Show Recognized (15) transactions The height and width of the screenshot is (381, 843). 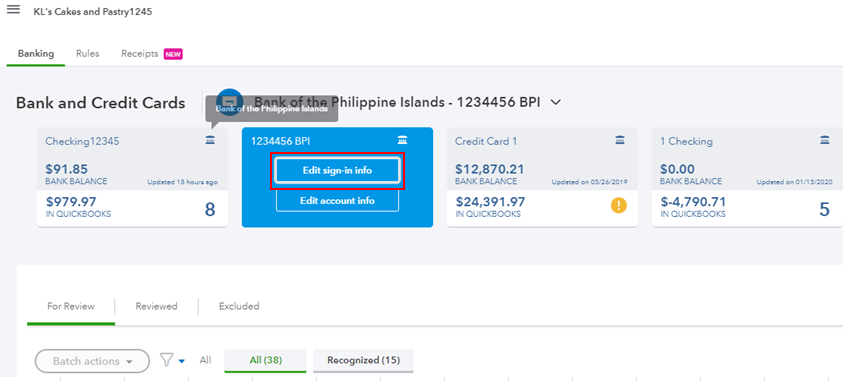(x=363, y=360)
